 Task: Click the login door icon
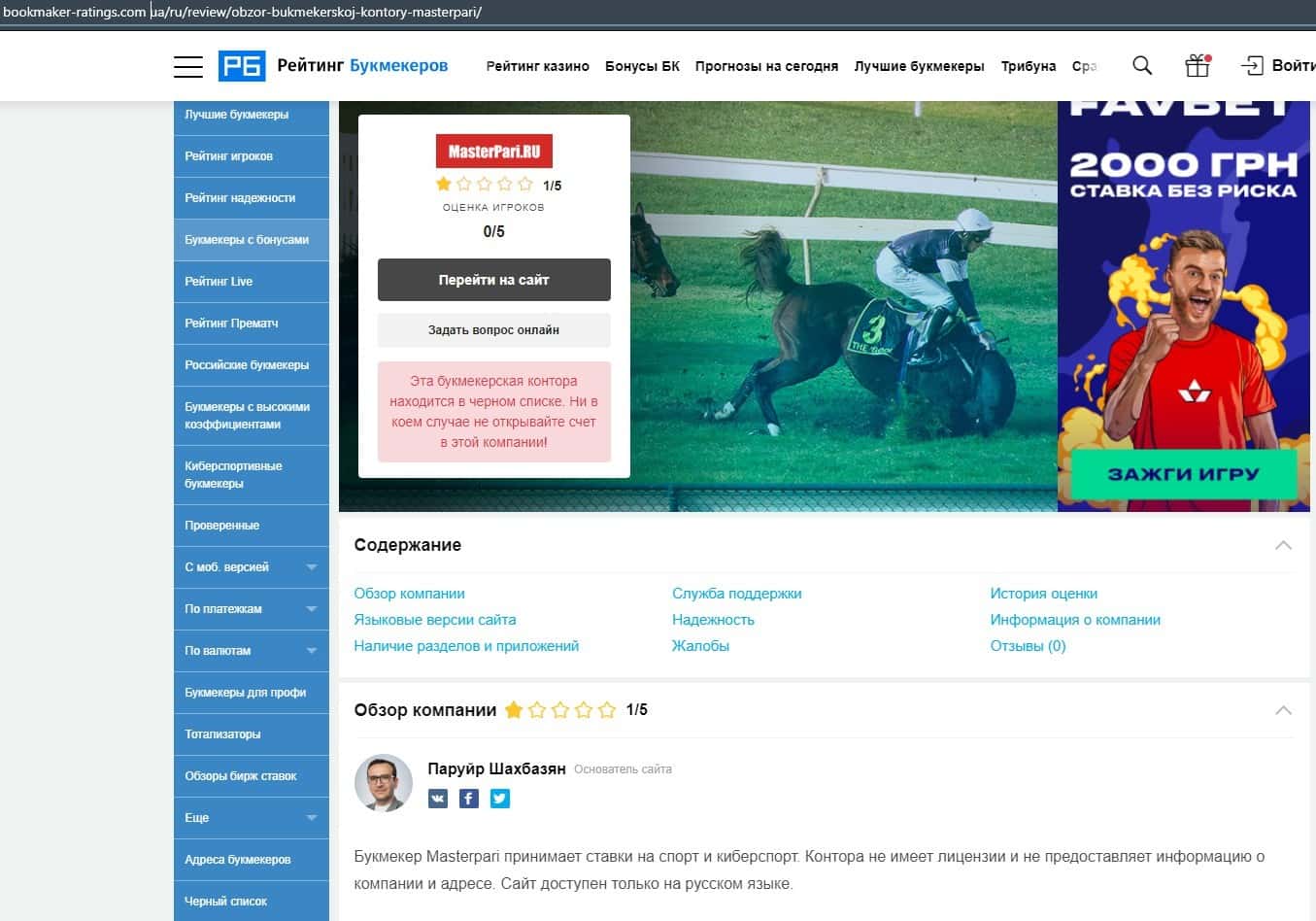coord(1252,65)
